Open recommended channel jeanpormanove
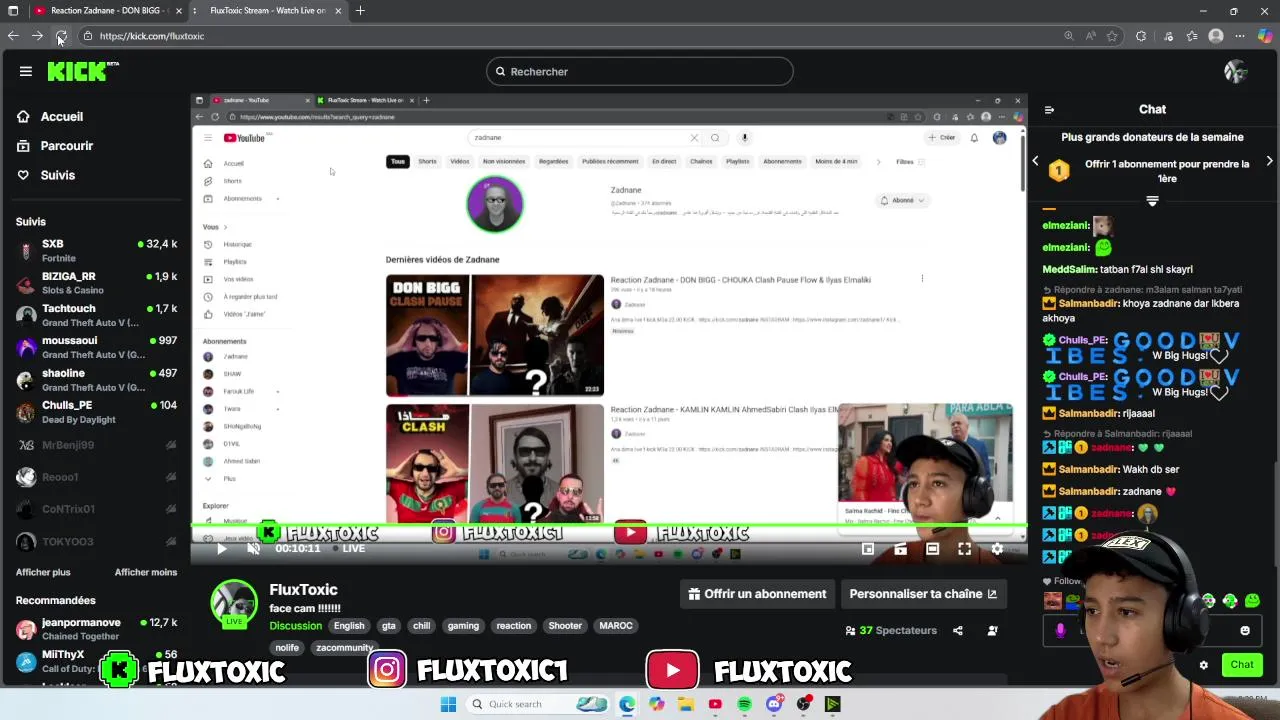 click(95, 629)
